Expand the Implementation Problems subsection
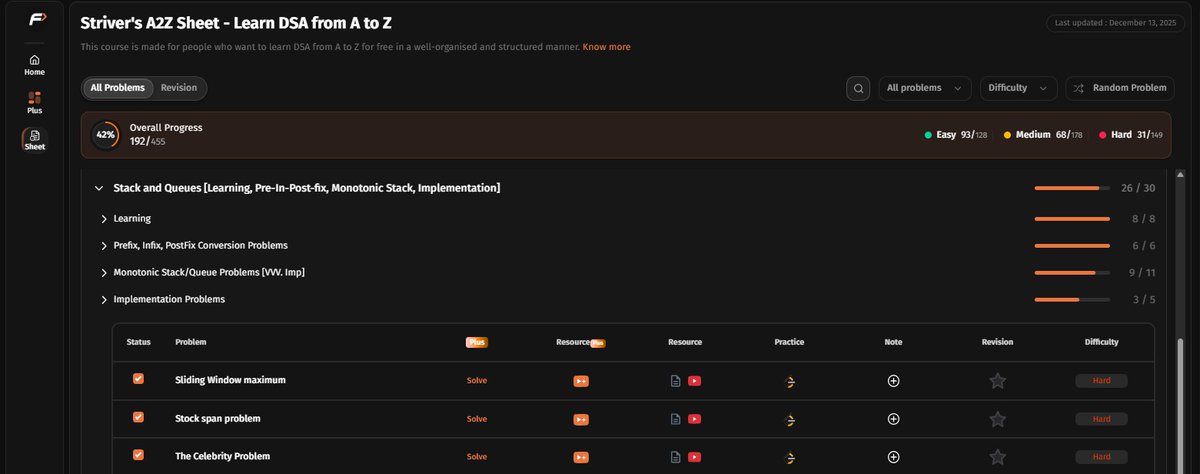 tap(104, 299)
